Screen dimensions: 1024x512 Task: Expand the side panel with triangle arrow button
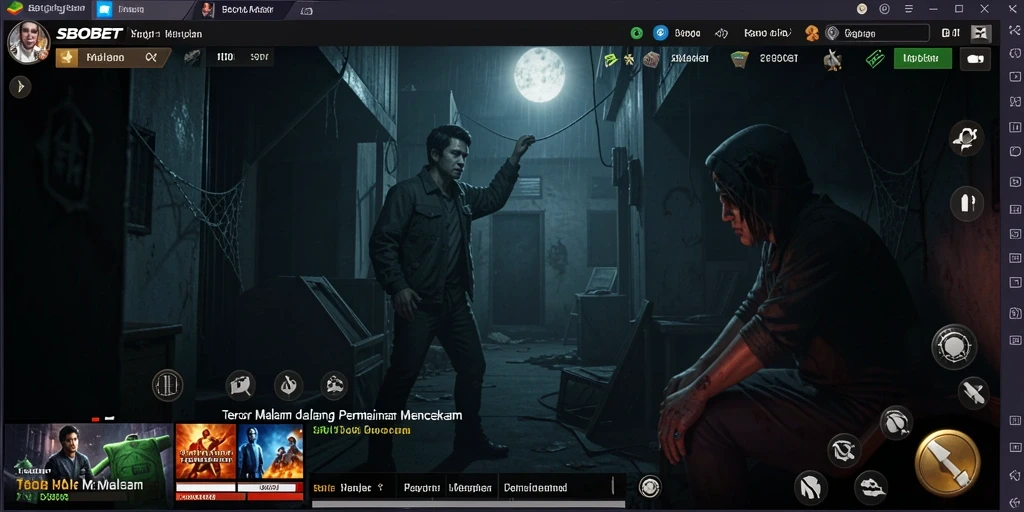(x=20, y=86)
